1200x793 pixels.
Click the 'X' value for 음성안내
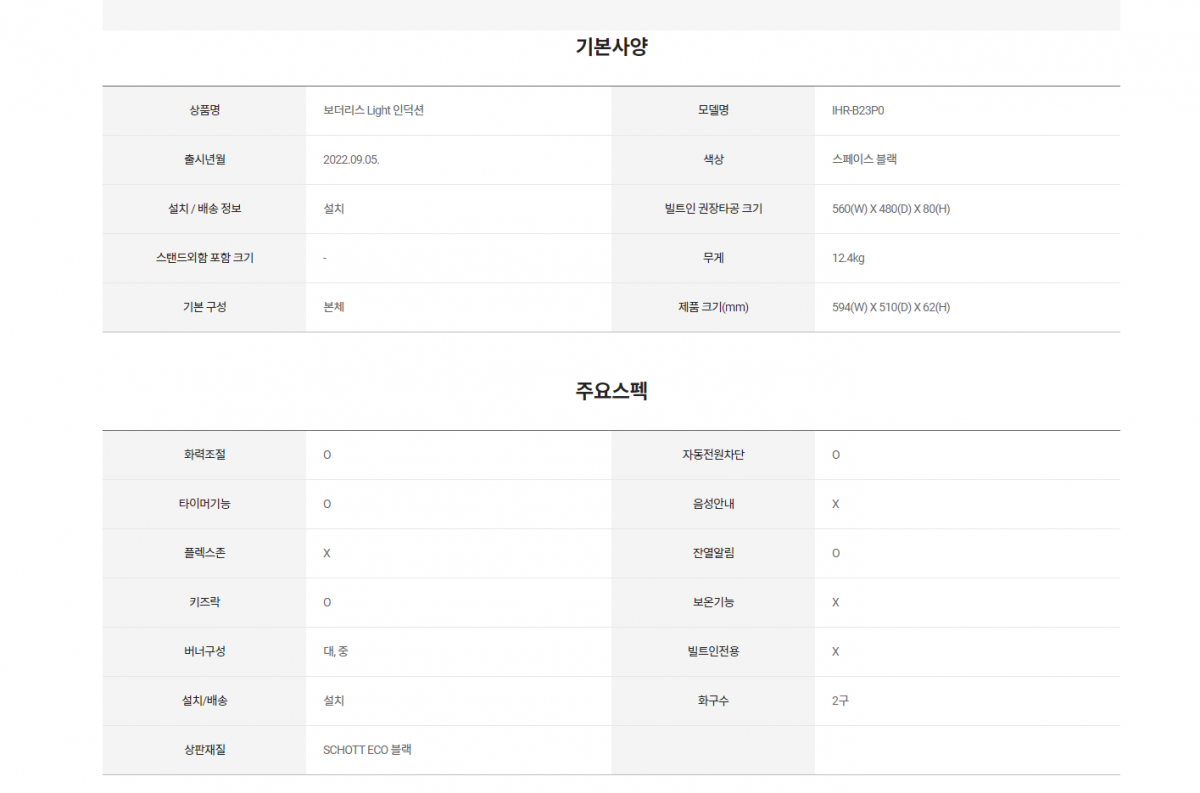click(836, 504)
